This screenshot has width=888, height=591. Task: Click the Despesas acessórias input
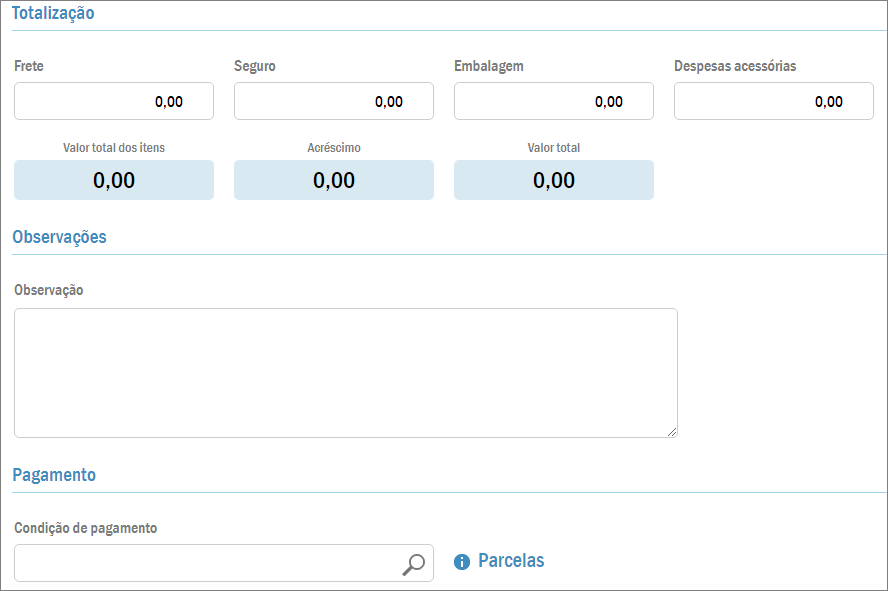(x=774, y=101)
